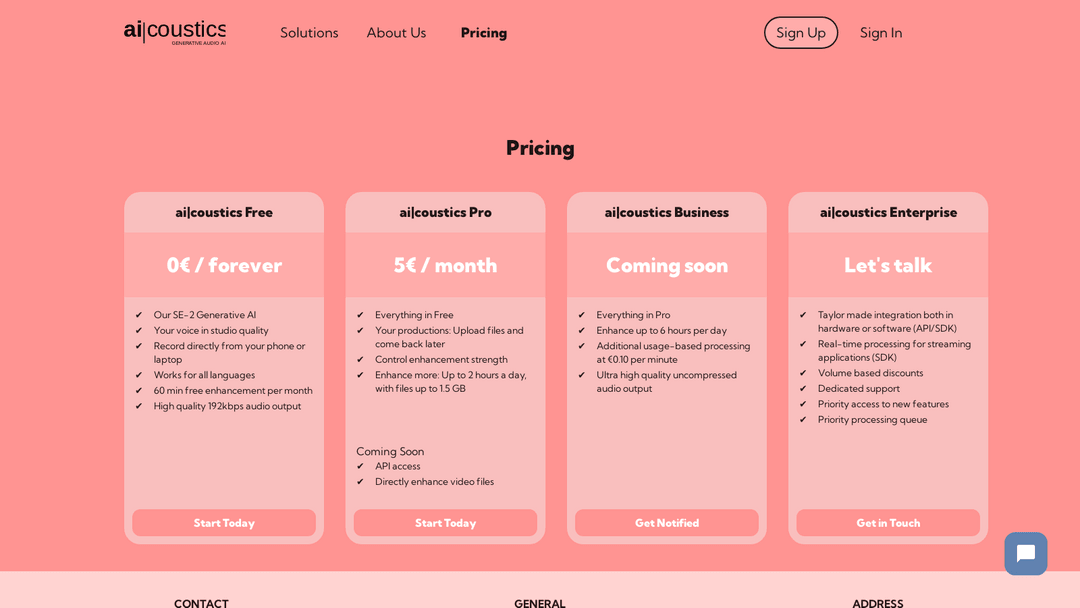Click the Sign Up button
Viewport: 1080px width, 608px height.
pos(801,33)
